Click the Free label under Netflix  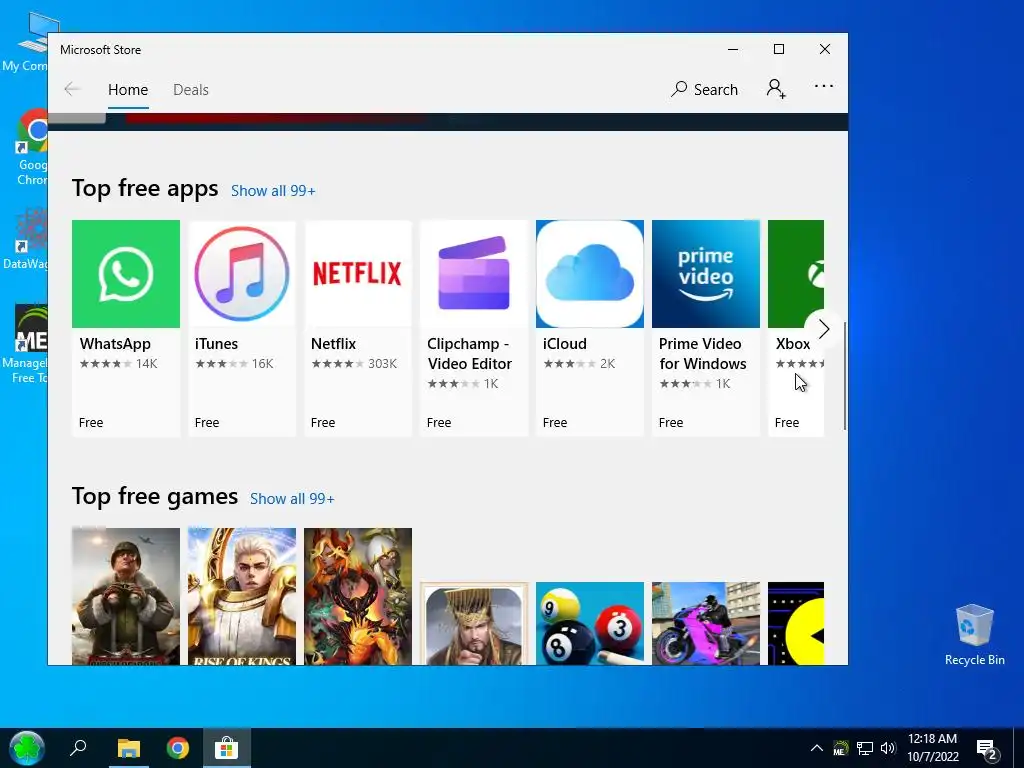(323, 423)
